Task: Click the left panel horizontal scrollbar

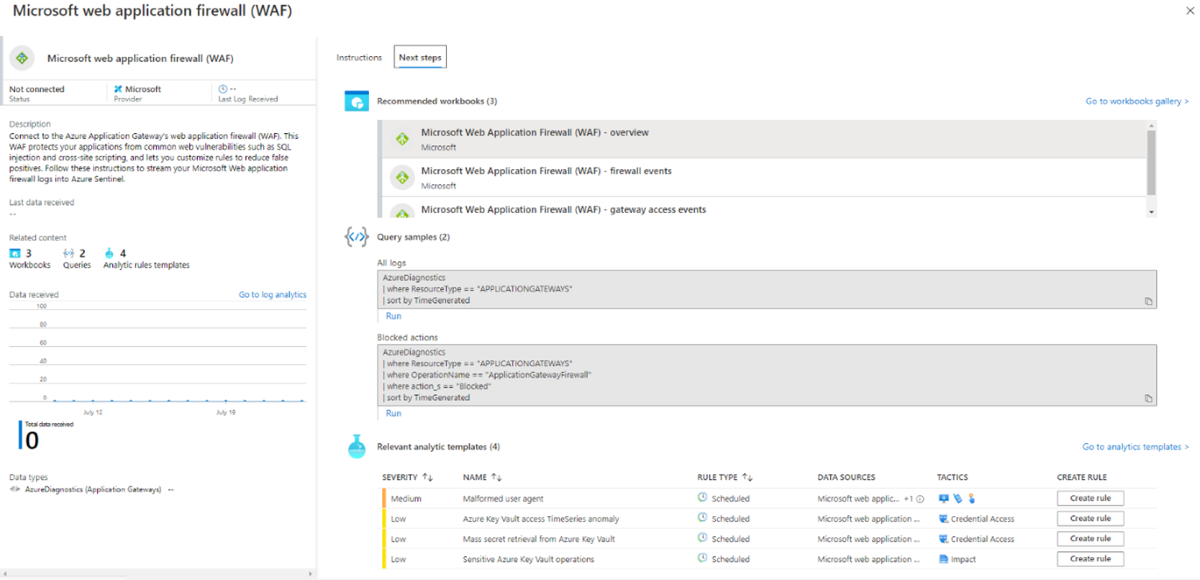Action: 157,575
